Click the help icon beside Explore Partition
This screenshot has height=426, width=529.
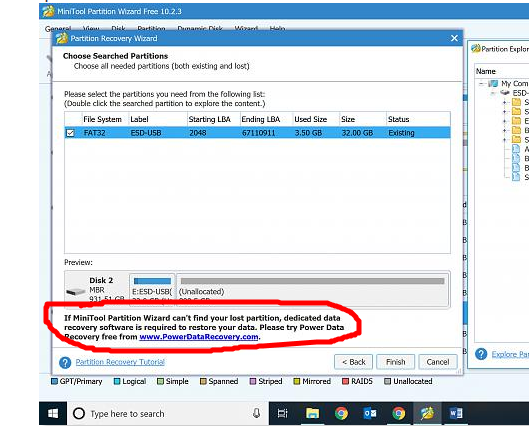[x=481, y=354]
